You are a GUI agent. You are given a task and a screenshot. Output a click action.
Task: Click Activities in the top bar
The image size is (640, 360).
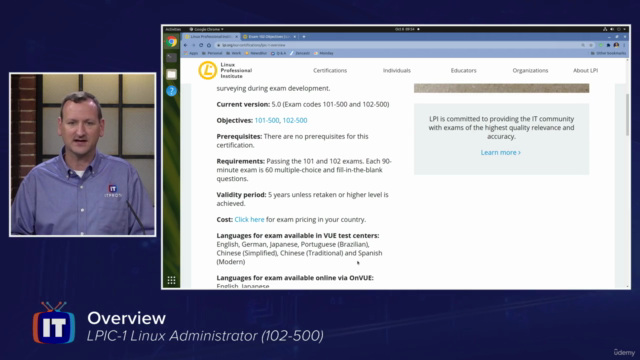pos(173,29)
